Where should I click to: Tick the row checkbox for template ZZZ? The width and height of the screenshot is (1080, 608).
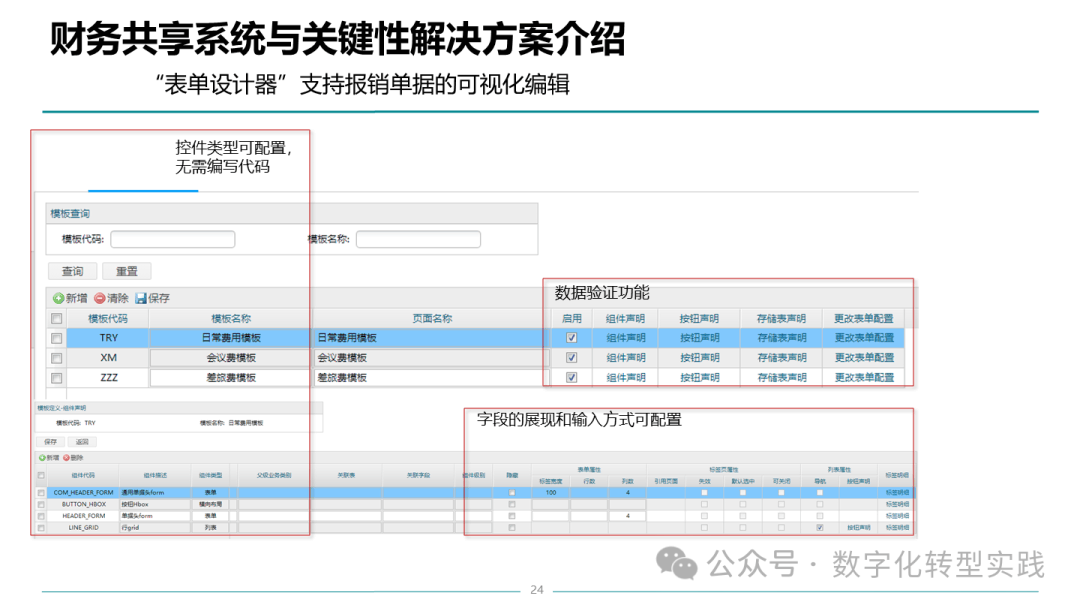(x=56, y=378)
